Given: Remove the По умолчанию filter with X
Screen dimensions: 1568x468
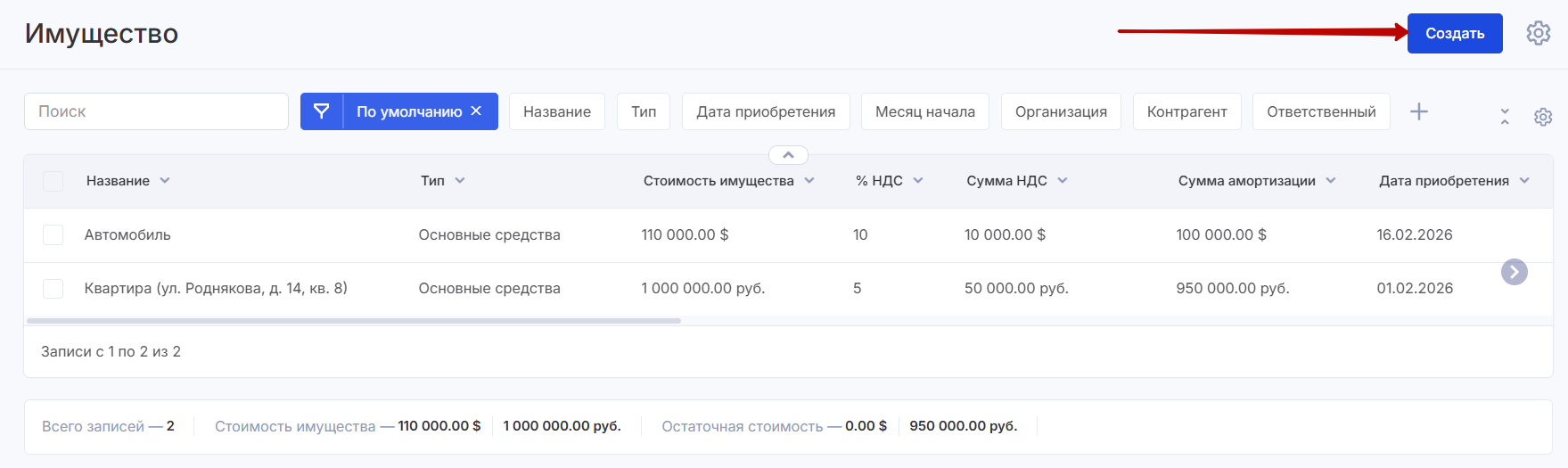Looking at the screenshot, I should (476, 111).
